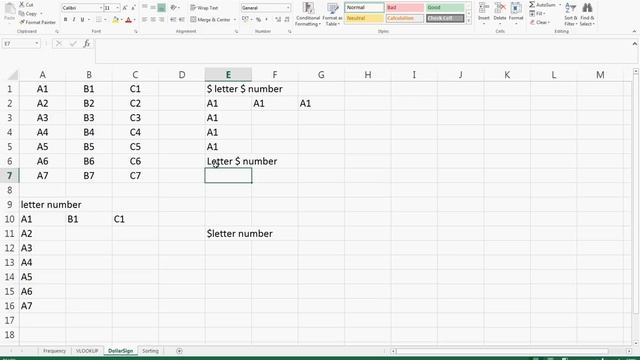Image resolution: width=640 pixels, height=360 pixels.
Task: Open the Format as Table menu
Action: [333, 14]
